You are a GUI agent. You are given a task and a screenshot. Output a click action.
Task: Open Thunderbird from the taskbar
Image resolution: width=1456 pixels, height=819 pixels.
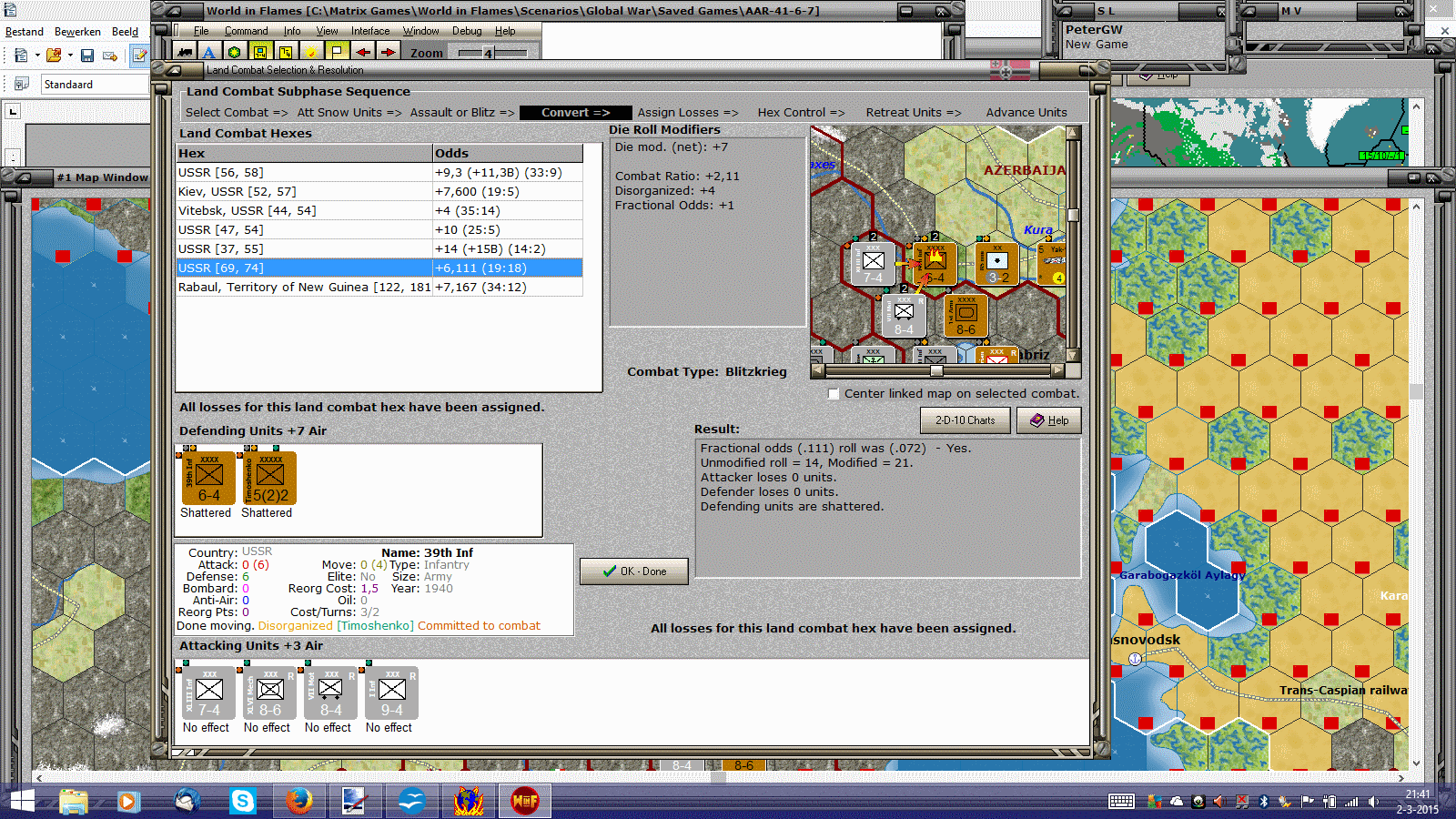point(187,801)
